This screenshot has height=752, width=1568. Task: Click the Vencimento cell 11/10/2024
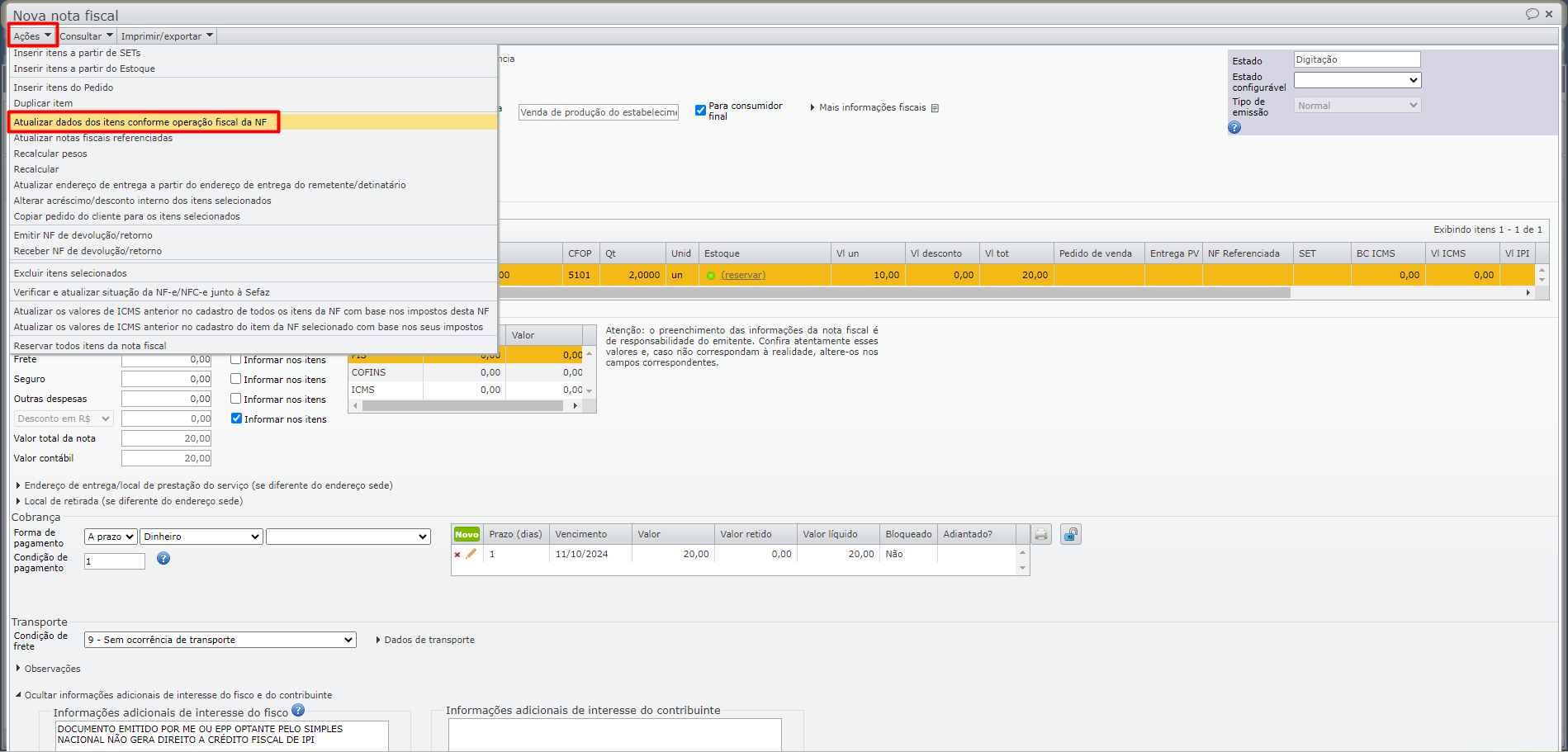tap(590, 554)
